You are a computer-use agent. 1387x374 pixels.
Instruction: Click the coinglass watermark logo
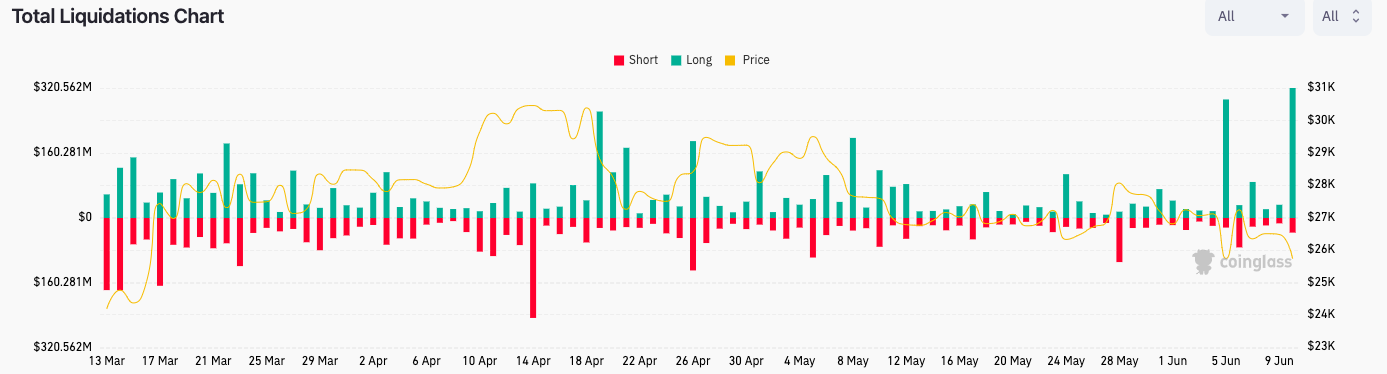[1232, 262]
